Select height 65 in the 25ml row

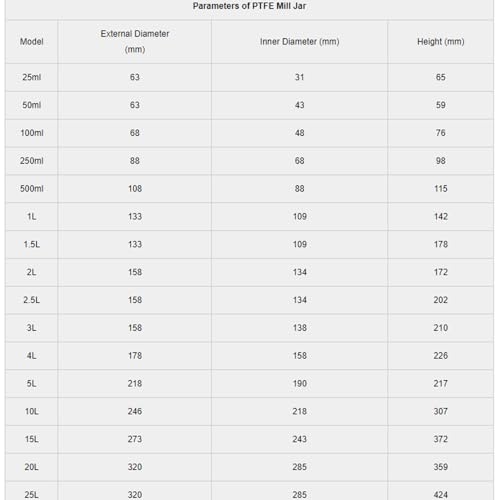[441, 77]
